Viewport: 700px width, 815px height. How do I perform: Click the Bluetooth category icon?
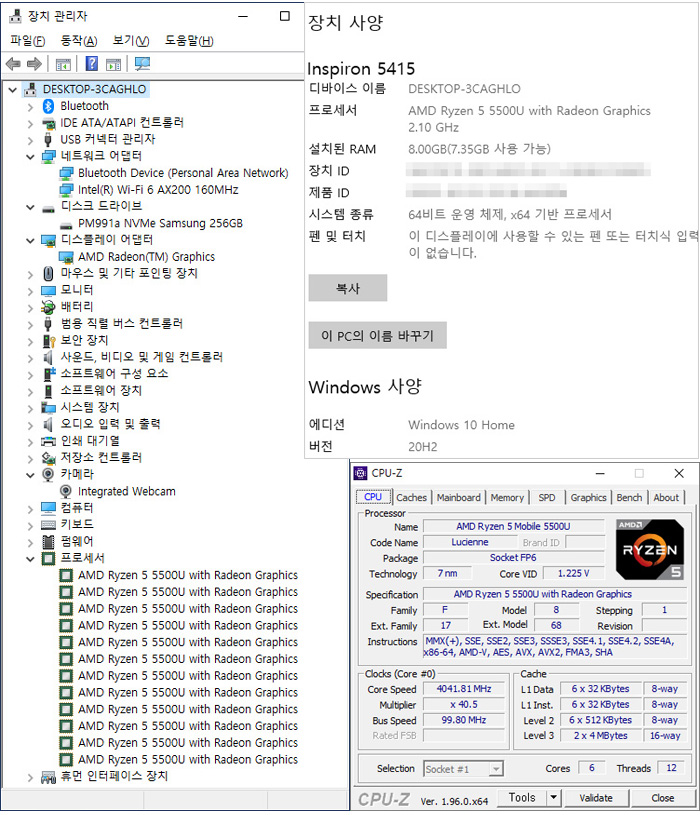coord(48,106)
